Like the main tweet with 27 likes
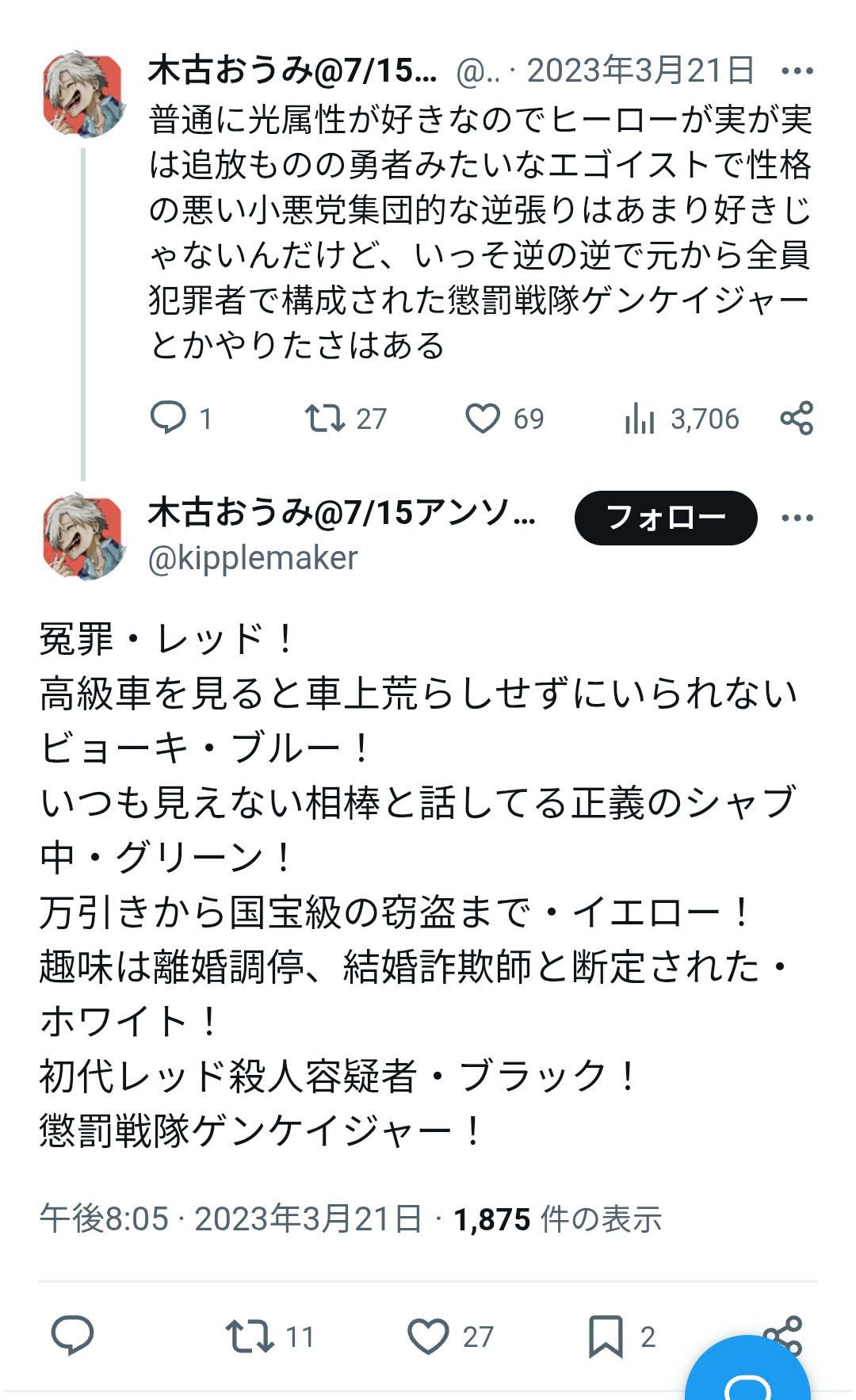The width and height of the screenshot is (856, 1400). tap(428, 1336)
